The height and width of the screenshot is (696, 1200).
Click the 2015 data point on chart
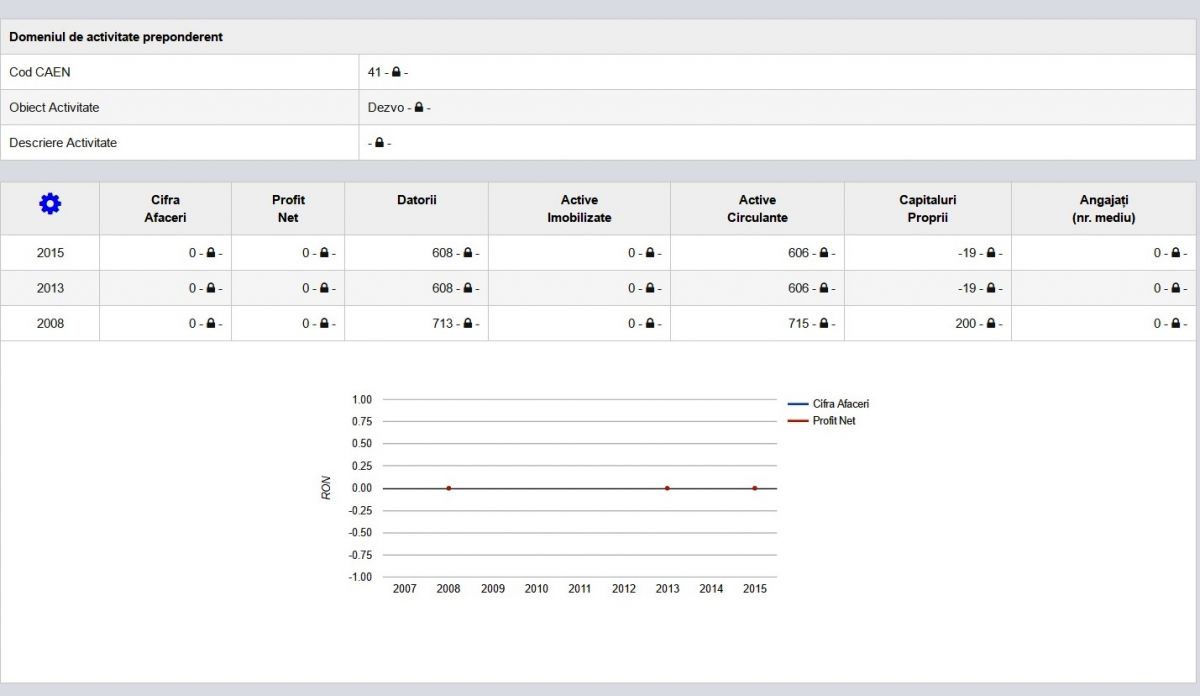pyautogui.click(x=755, y=488)
